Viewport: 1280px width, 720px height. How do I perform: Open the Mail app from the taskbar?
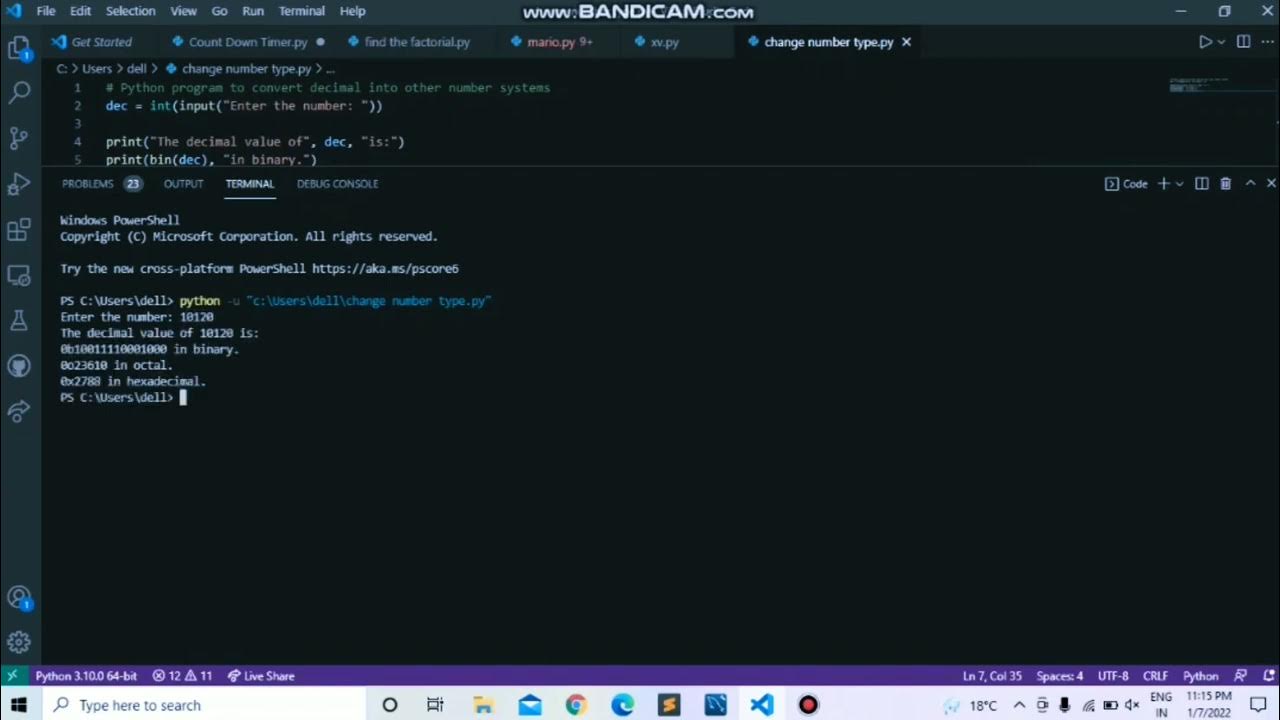coord(529,705)
